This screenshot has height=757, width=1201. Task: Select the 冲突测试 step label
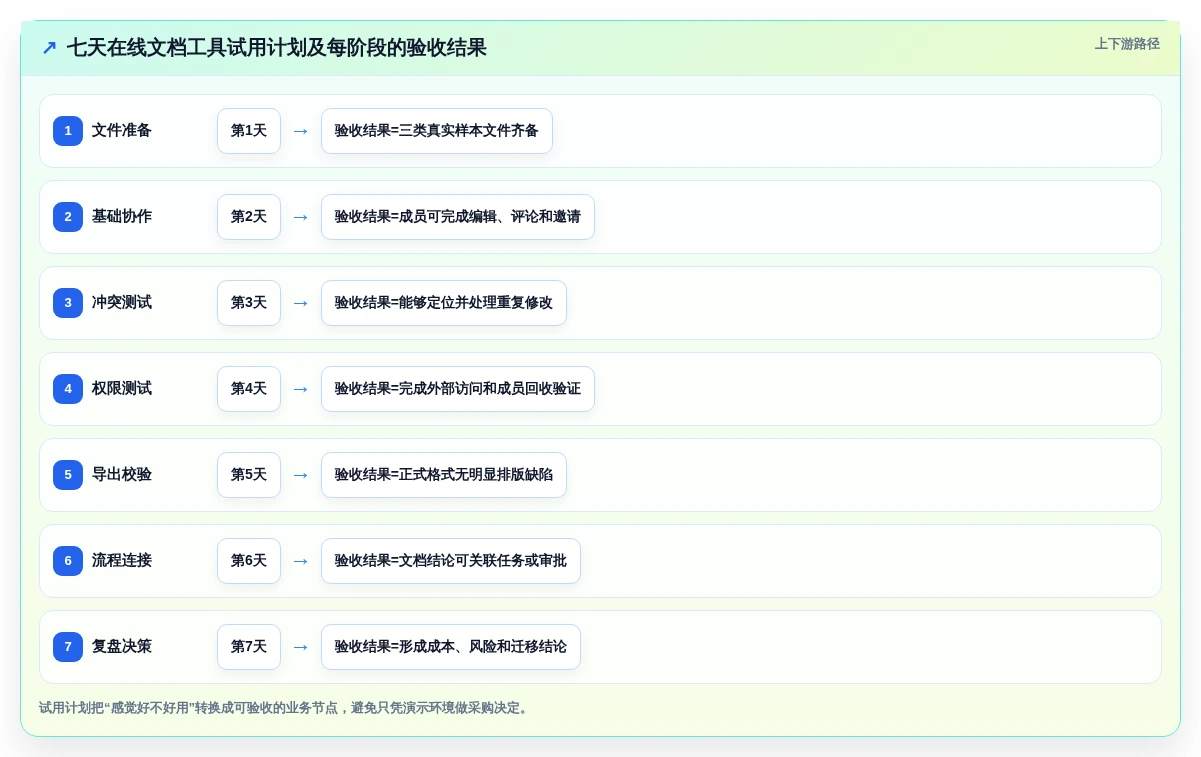coord(122,303)
